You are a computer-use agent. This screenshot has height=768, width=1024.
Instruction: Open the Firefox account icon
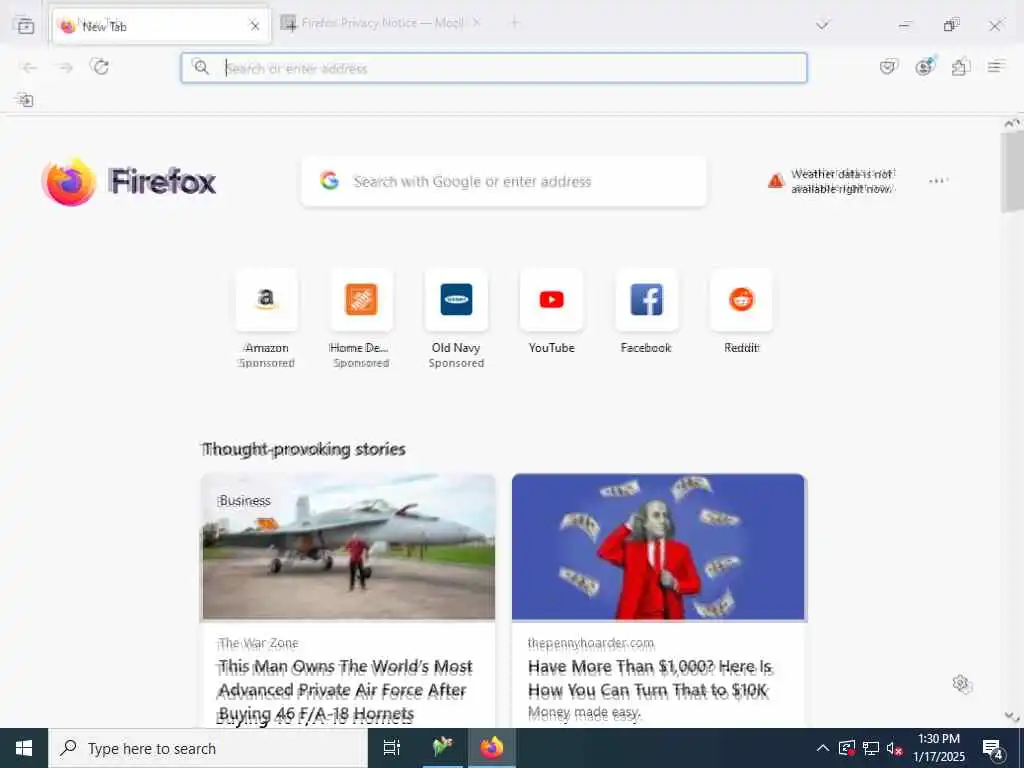[925, 67]
